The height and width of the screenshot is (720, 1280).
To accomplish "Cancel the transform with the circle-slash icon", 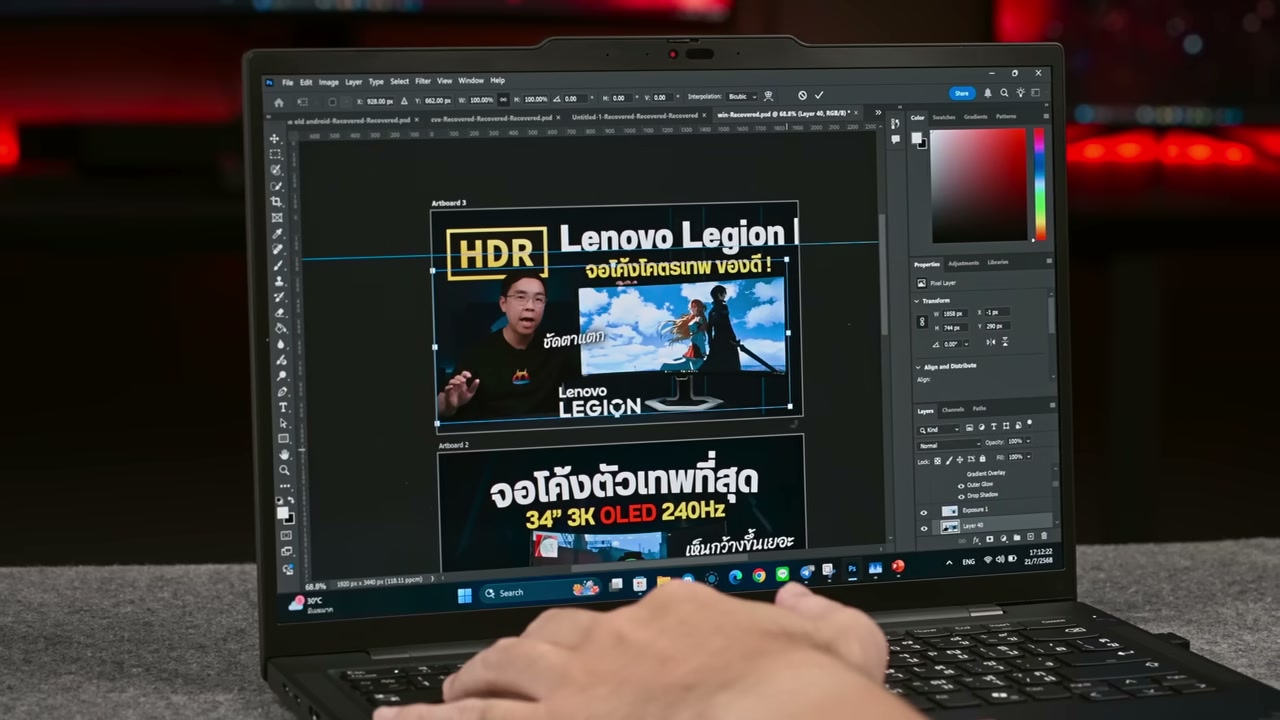I will coord(802,96).
